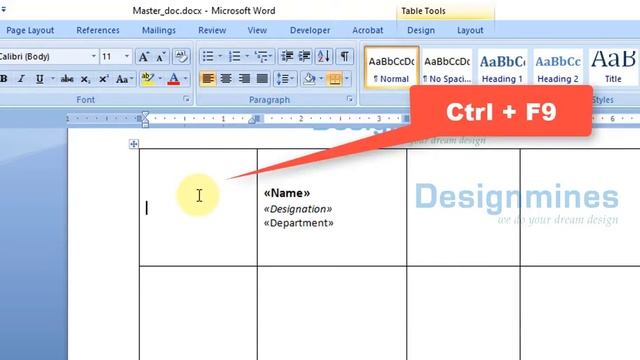The height and width of the screenshot is (360, 640).
Task: Open the bullets library dropdown arrow
Action: pyautogui.click(x=220, y=56)
